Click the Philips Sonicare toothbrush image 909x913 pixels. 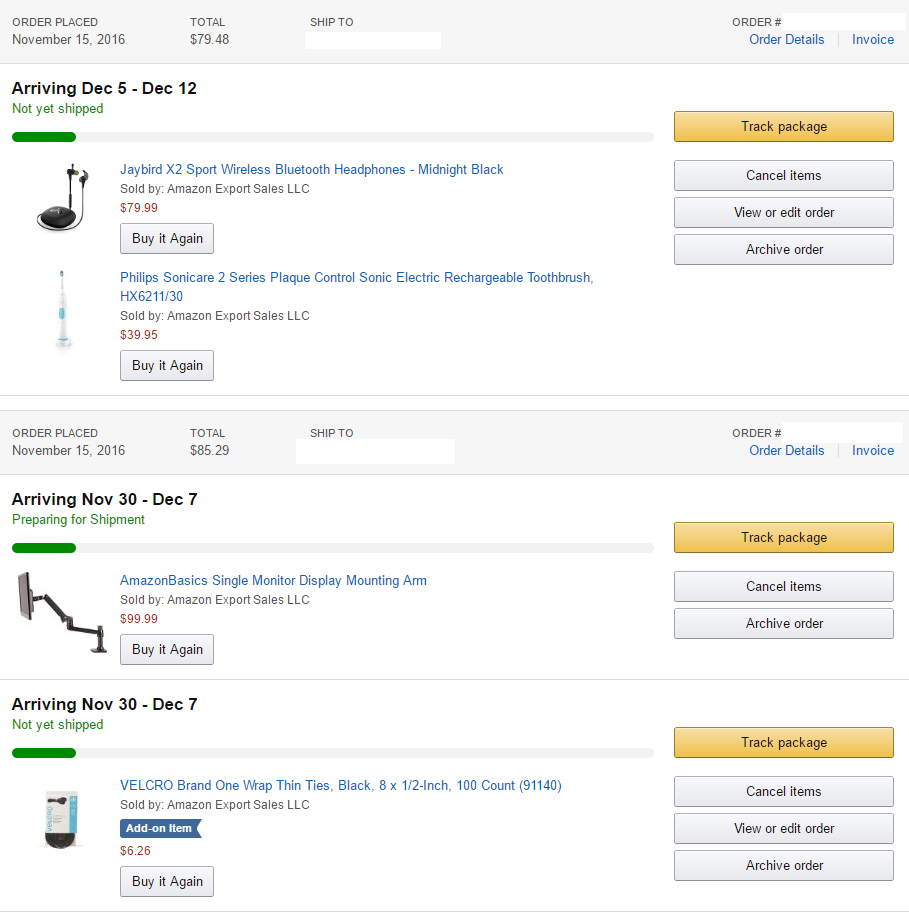click(63, 308)
